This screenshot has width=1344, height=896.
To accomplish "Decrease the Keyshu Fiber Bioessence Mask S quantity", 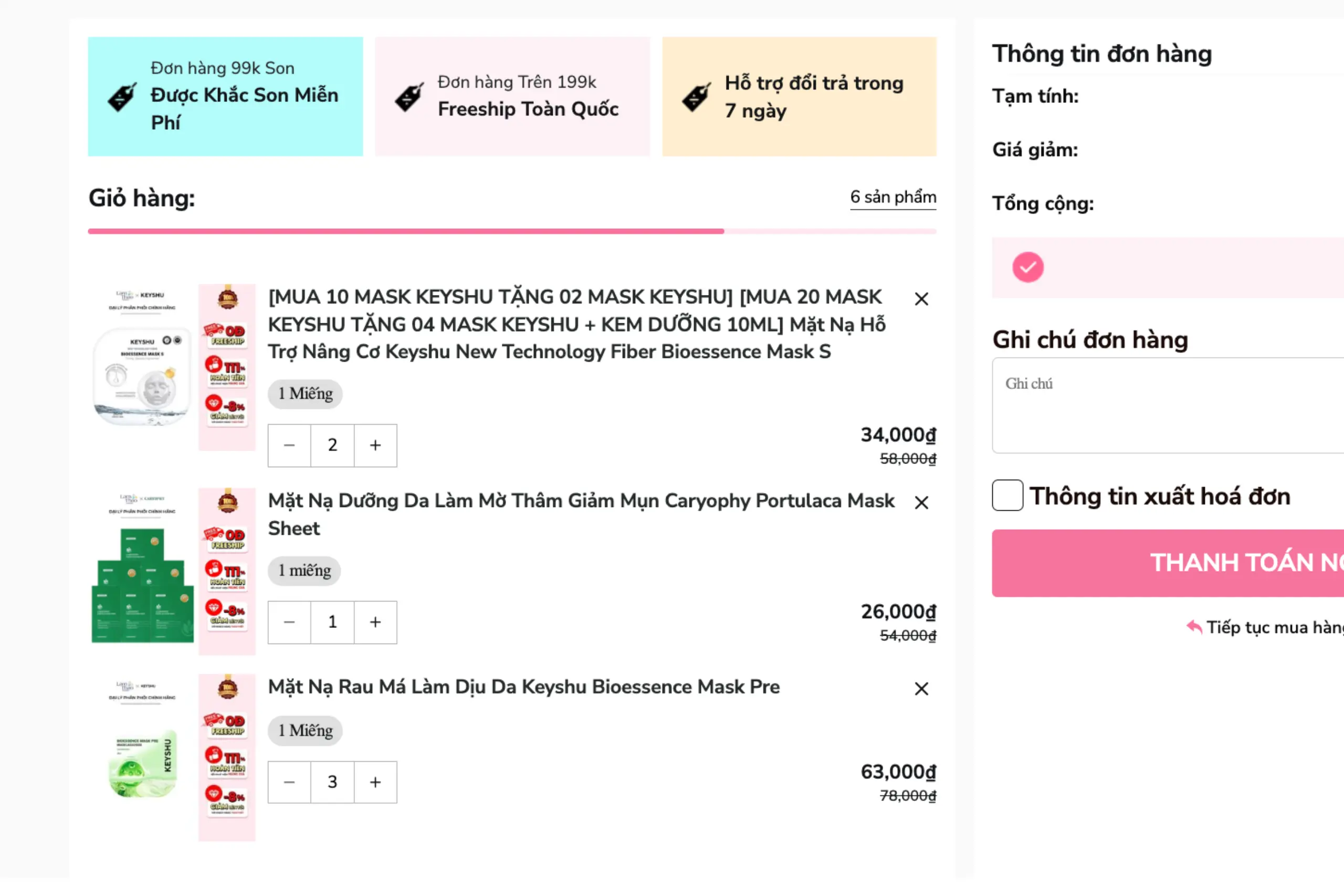I will 289,445.
